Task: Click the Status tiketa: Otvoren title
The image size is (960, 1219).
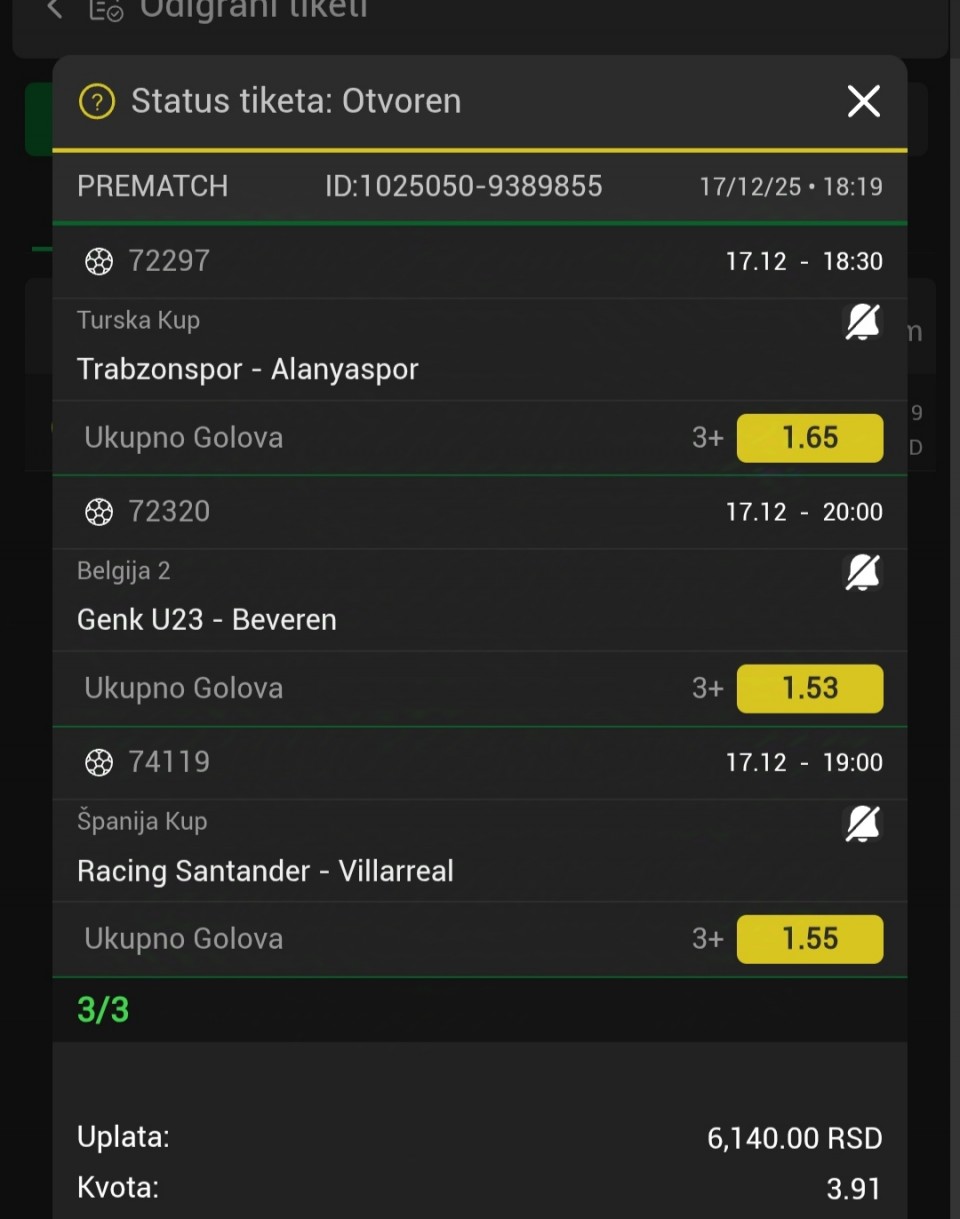Action: [x=296, y=101]
